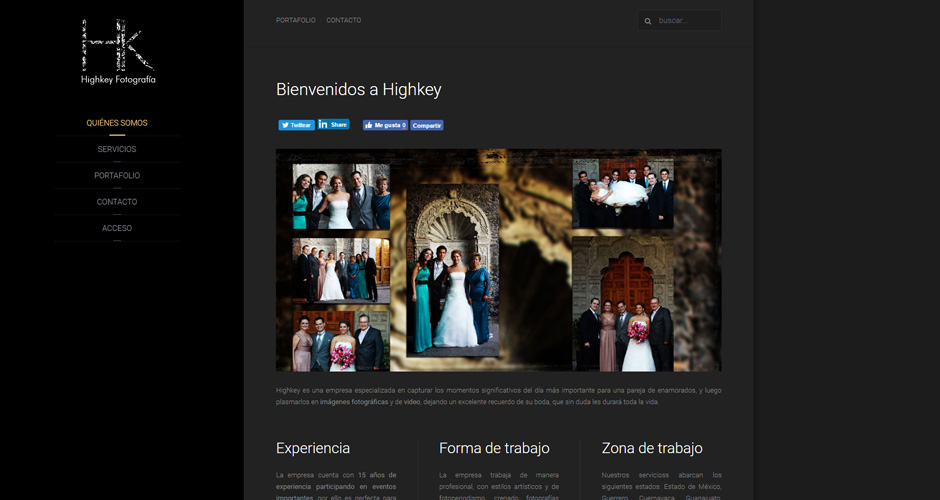Click the Highkey Fotografía HK logo
Viewport: 940px width, 500px height.
point(117,50)
